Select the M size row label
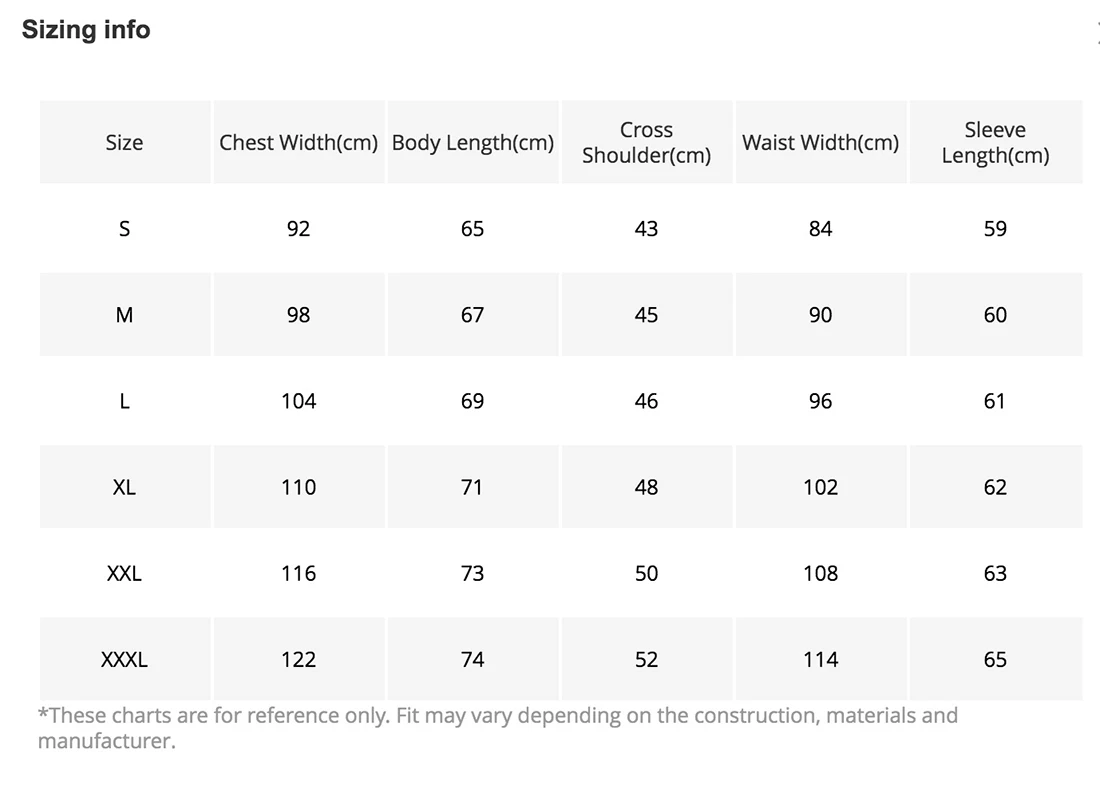 [124, 315]
